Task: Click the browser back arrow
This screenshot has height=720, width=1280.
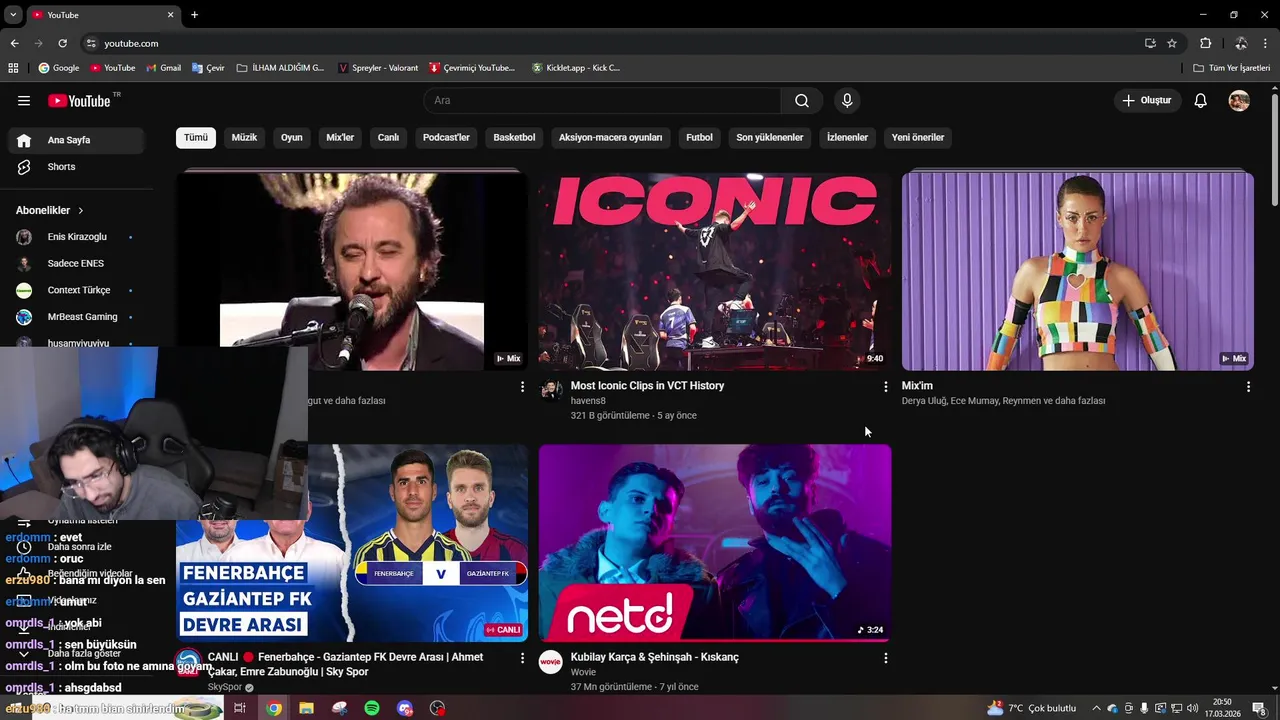Action: pos(14,43)
